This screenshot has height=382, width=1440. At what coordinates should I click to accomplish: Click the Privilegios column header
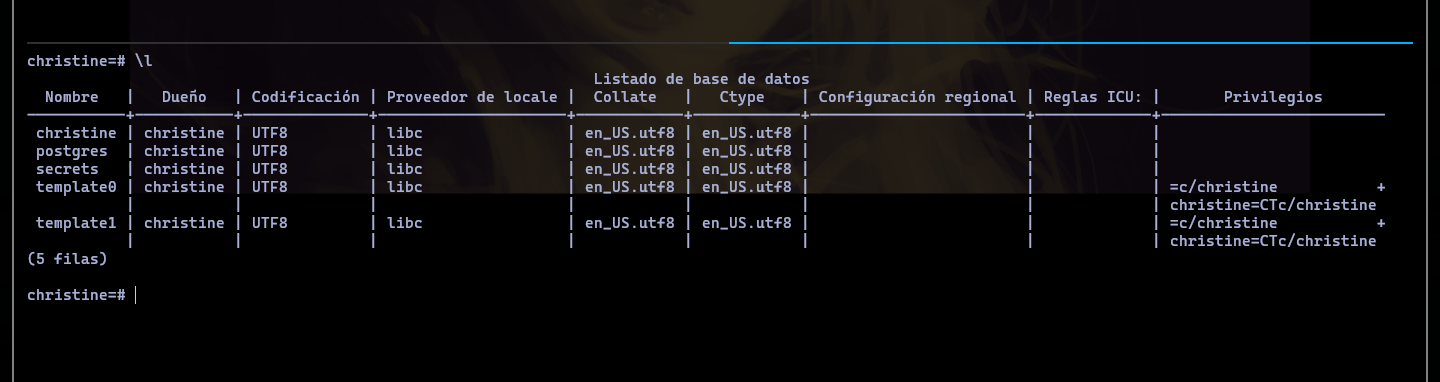(x=1273, y=97)
